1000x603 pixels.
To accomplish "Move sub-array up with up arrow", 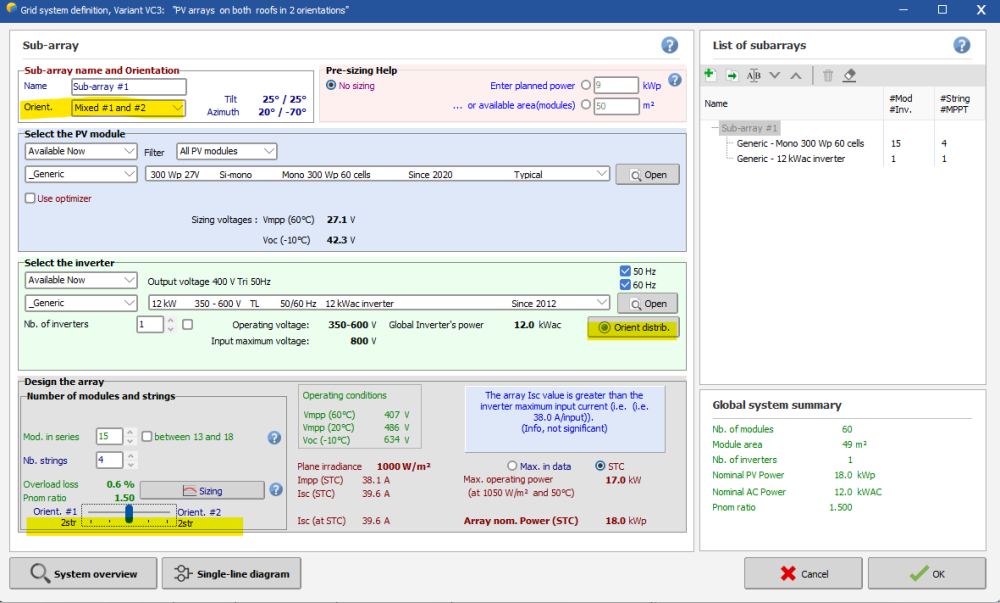I will coord(796,75).
